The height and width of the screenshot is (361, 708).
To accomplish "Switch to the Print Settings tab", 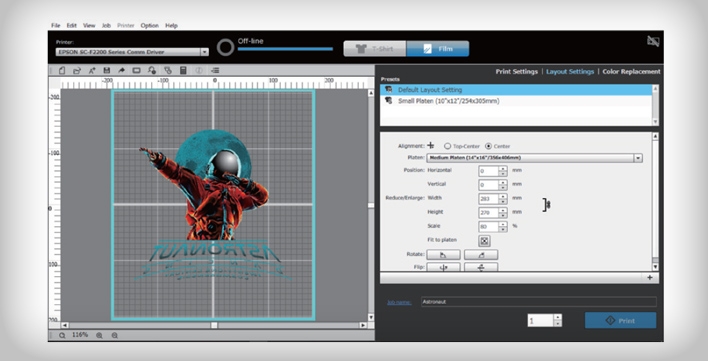I will (x=517, y=72).
